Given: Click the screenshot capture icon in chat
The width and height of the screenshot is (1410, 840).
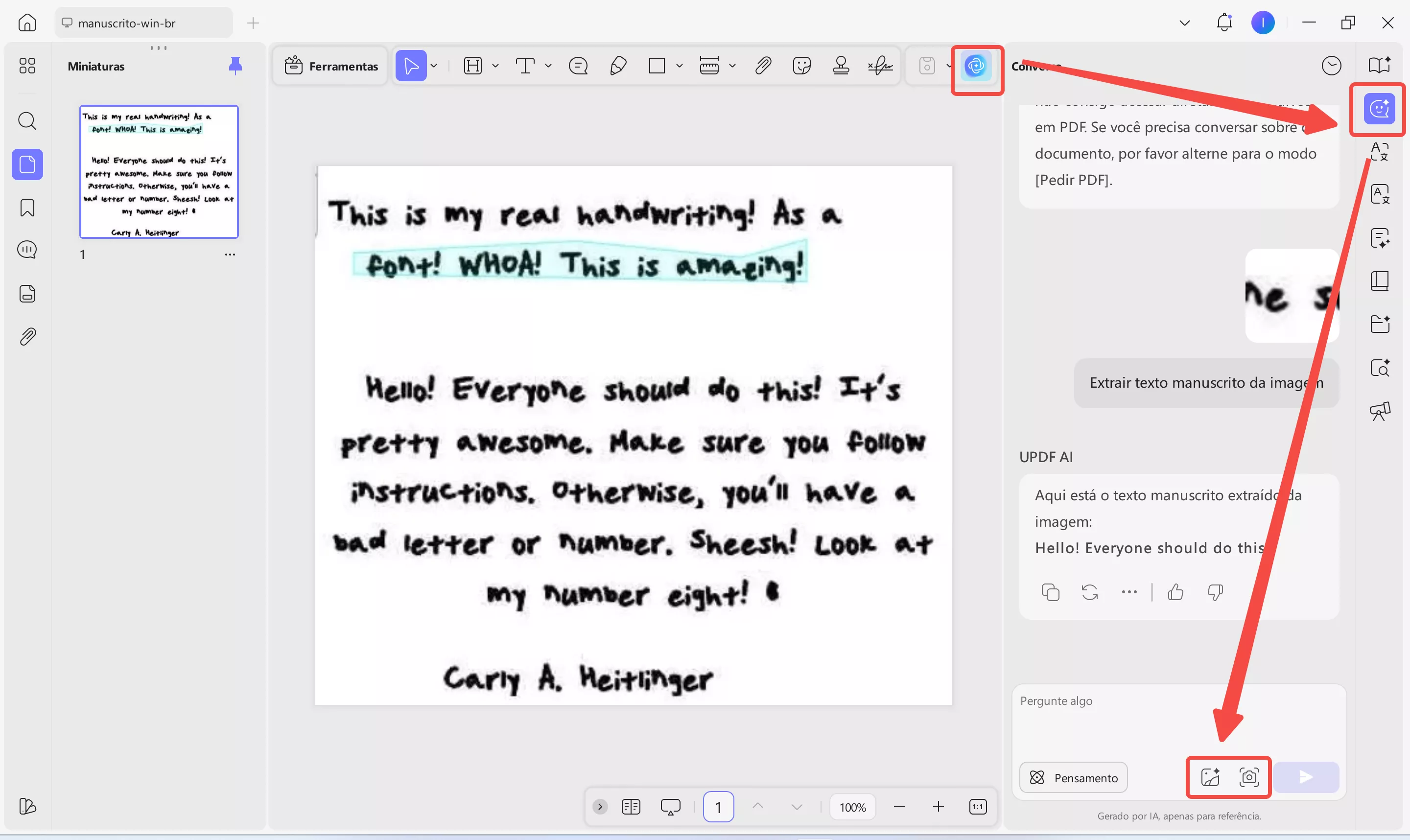Looking at the screenshot, I should [x=1248, y=777].
